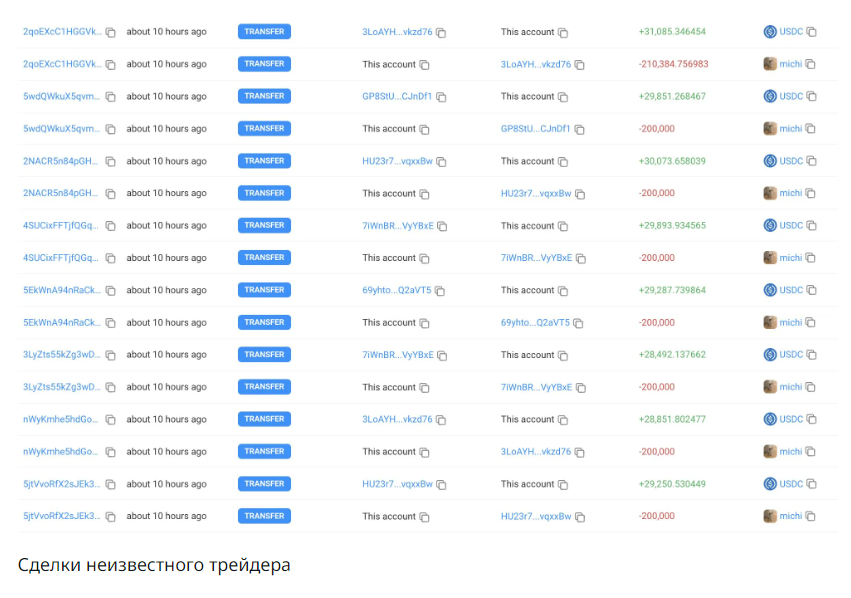Copy USDC token in +31,085.346454 row
The image size is (851, 598).
tap(811, 31)
